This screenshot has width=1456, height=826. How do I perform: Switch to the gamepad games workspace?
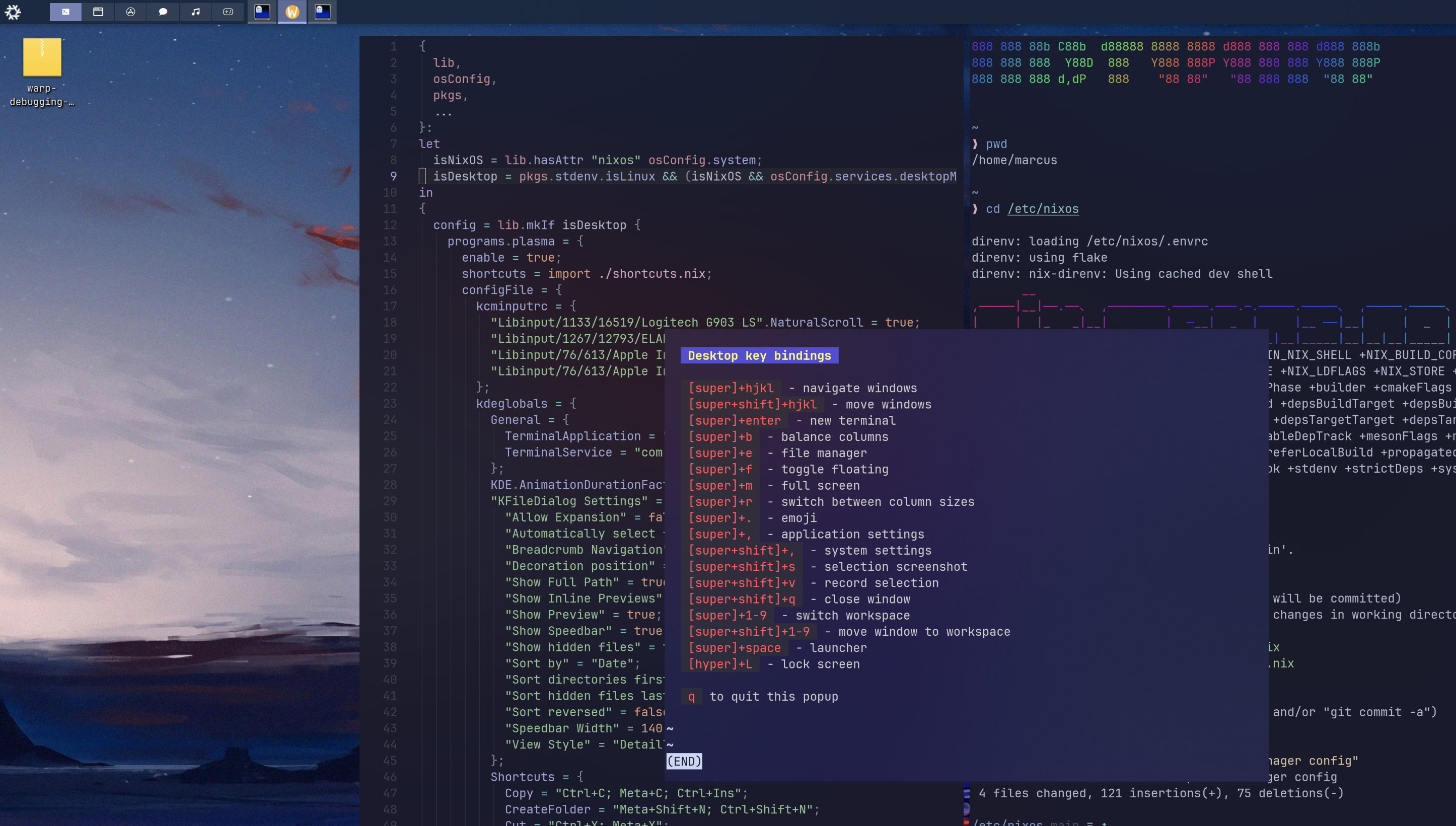[x=228, y=12]
